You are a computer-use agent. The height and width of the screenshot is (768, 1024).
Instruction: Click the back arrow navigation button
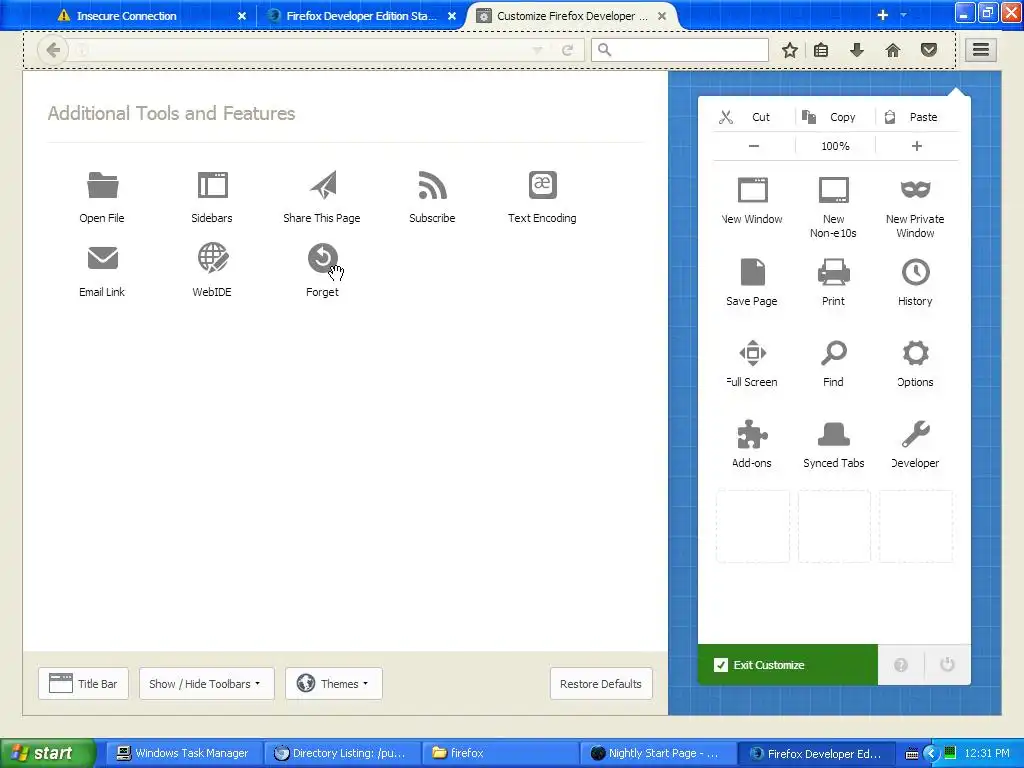click(x=53, y=50)
